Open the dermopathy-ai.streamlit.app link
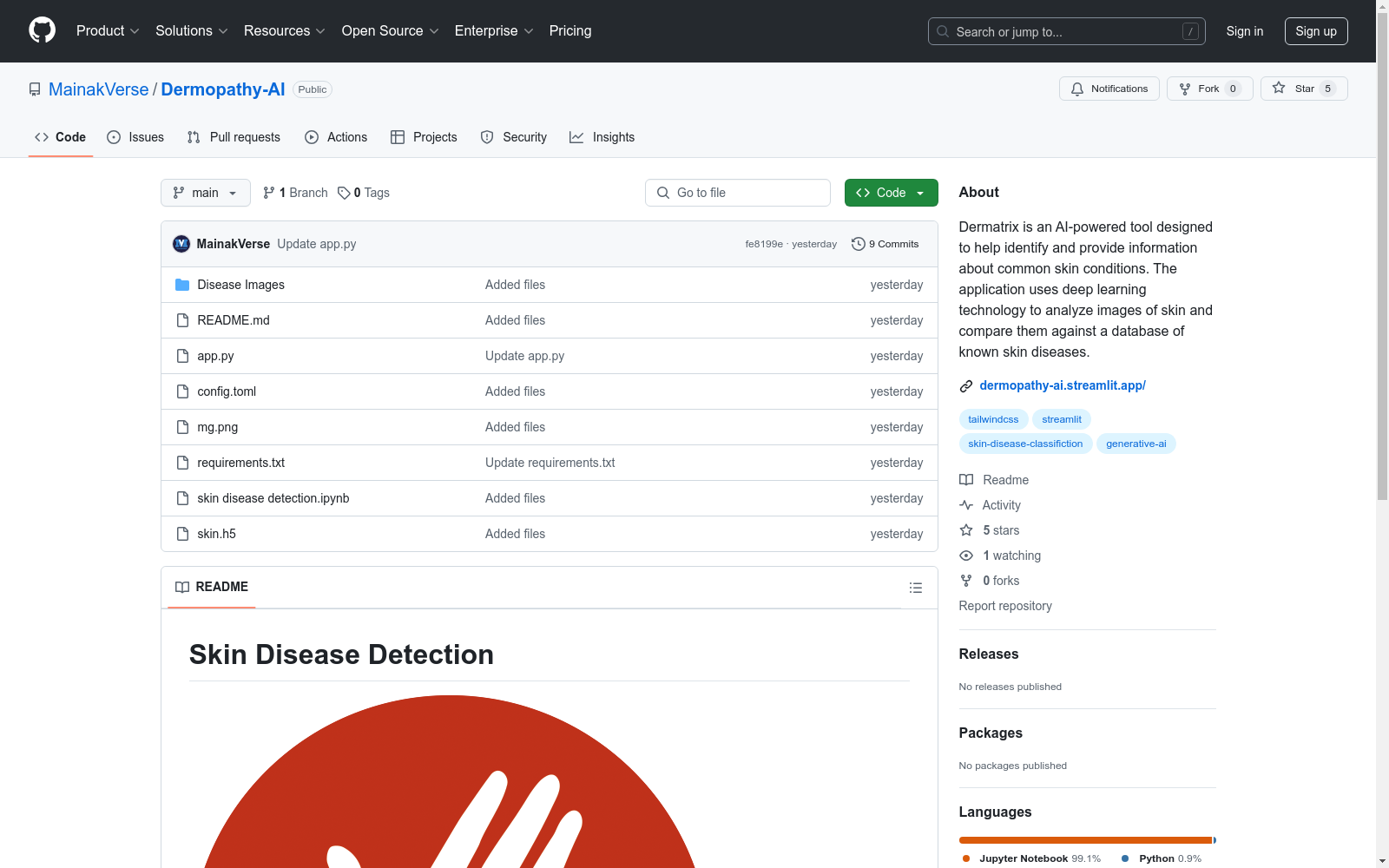 pyautogui.click(x=1063, y=385)
